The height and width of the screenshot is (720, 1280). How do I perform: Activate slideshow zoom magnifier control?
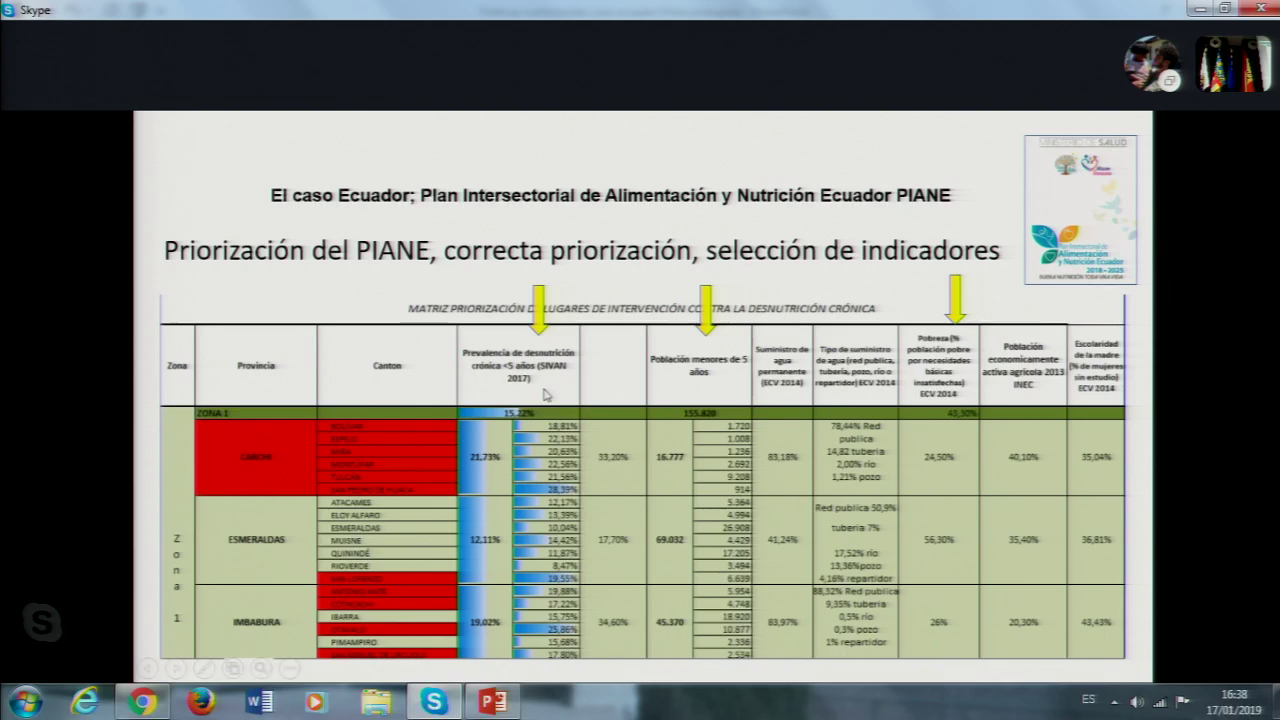(262, 668)
